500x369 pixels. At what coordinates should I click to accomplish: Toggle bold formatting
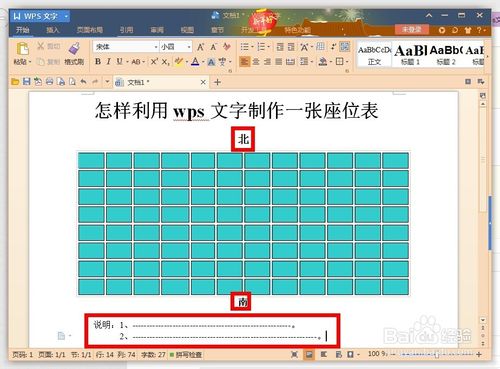click(x=98, y=62)
